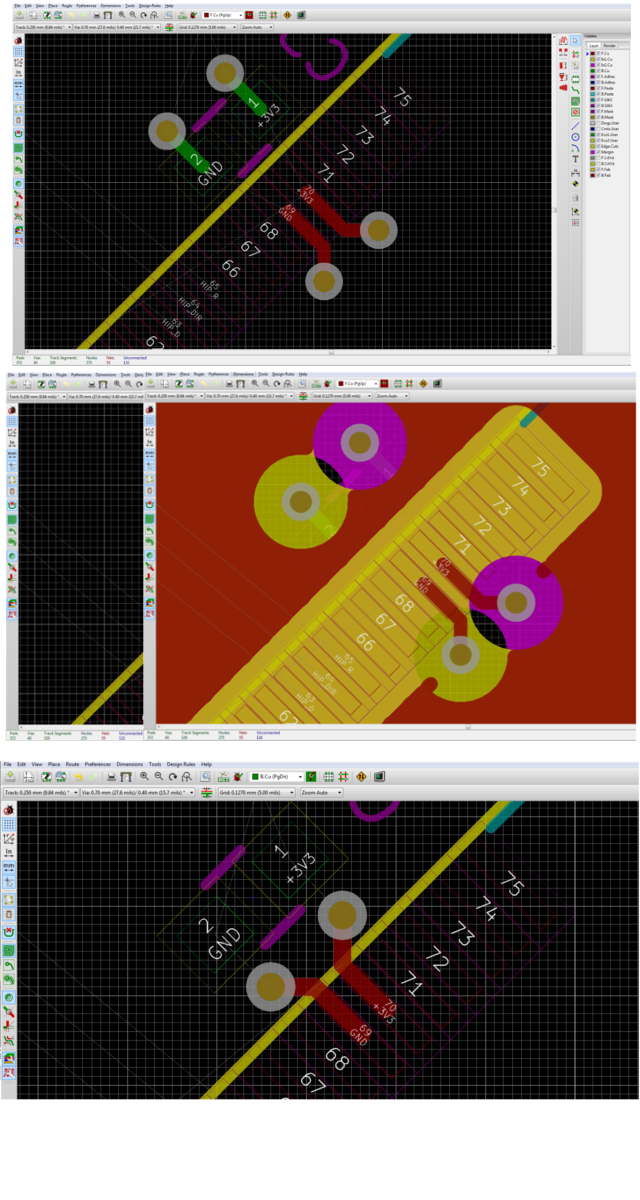Open New board icon in bottom window toolbar
This screenshot has height=1200, width=640.
point(11,776)
